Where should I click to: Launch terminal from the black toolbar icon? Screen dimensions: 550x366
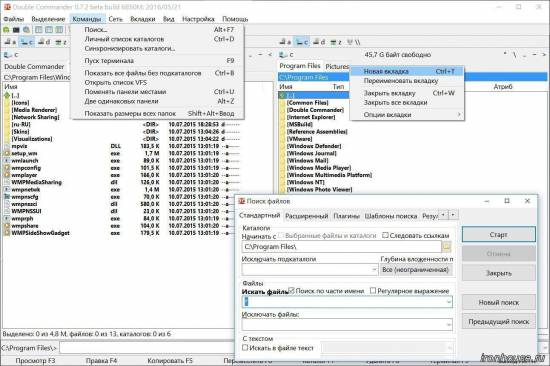click(x=16, y=30)
